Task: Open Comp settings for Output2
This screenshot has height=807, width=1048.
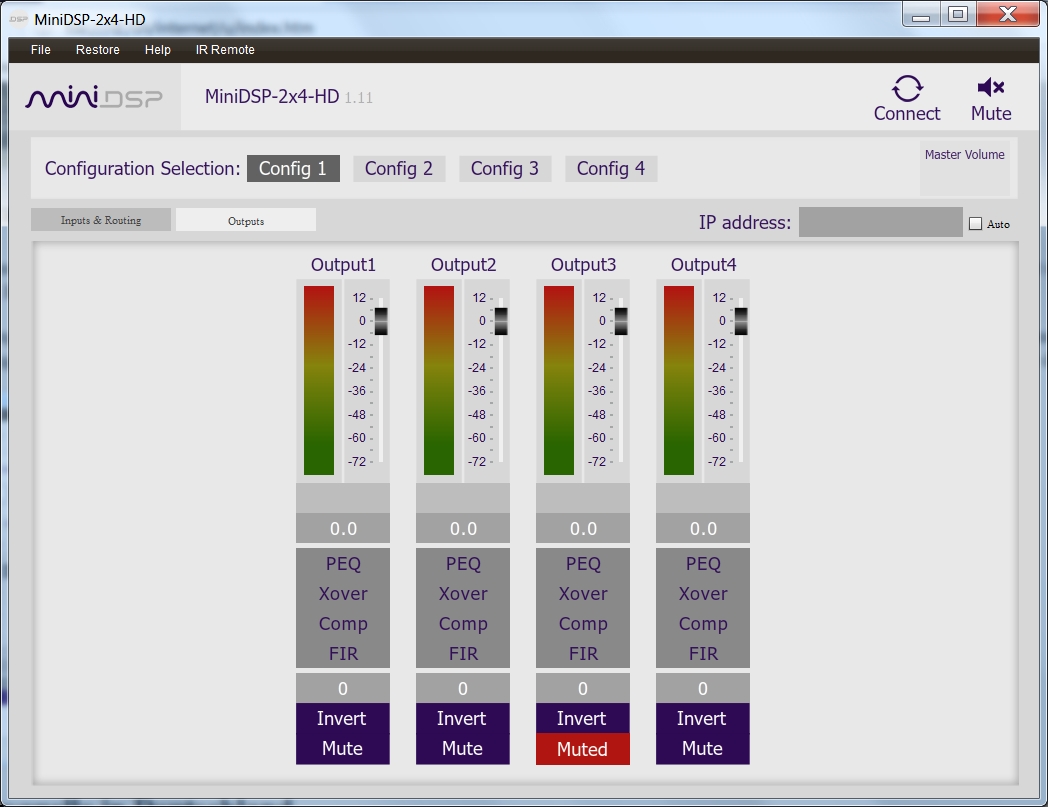Action: point(463,624)
